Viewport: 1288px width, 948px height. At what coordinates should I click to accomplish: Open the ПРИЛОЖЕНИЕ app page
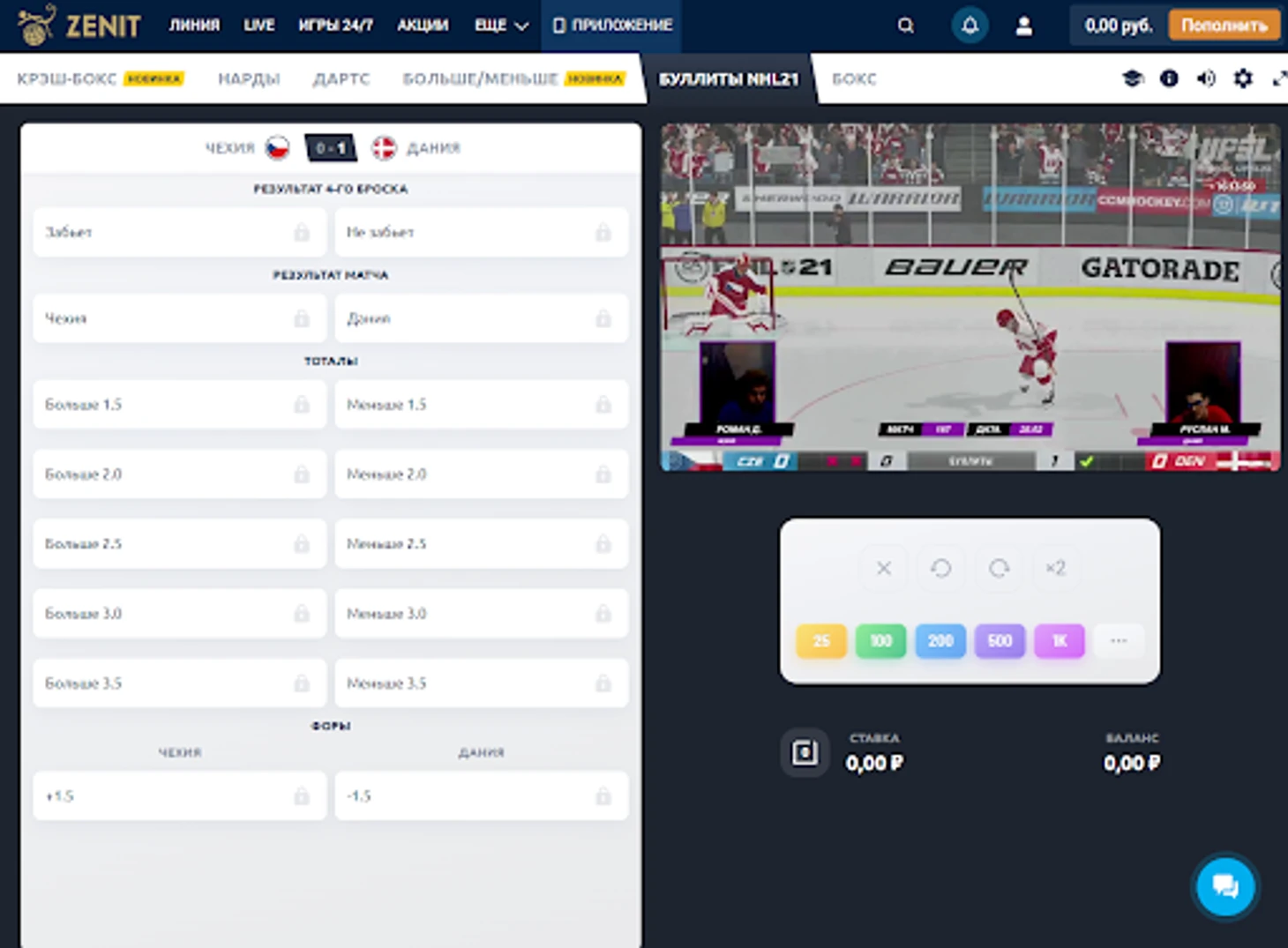pos(612,26)
